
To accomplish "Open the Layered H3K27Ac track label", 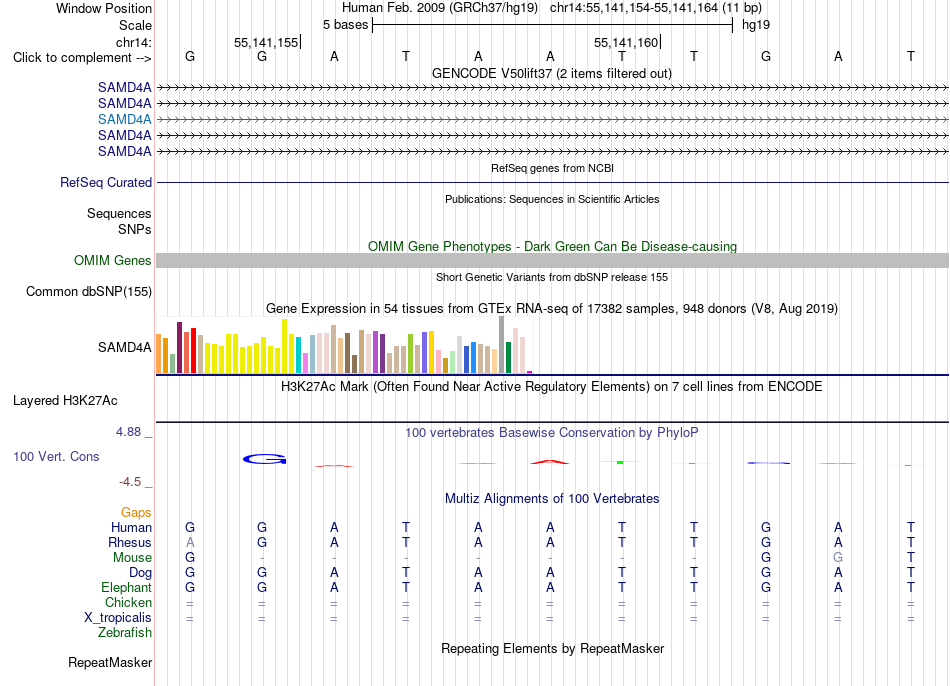I will [65, 401].
